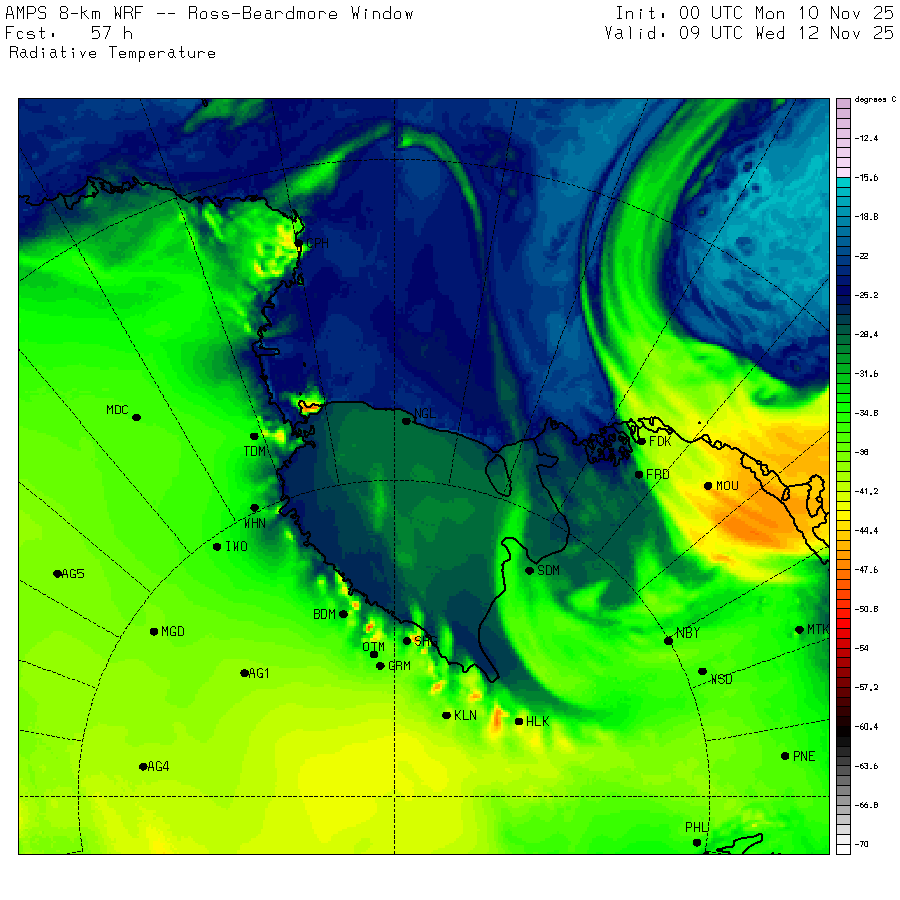Click the -70 colorbar value
Viewport: 900px width, 900px height.
(862, 844)
